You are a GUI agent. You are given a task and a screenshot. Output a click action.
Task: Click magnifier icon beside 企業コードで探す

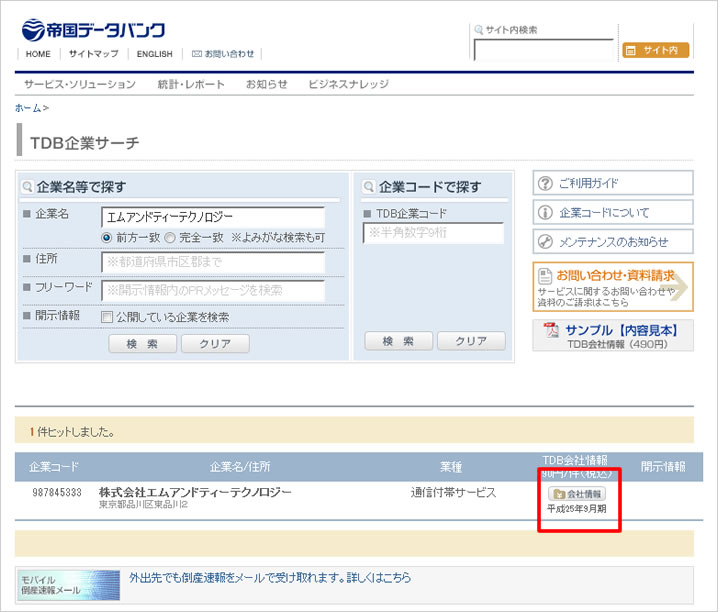tap(369, 187)
